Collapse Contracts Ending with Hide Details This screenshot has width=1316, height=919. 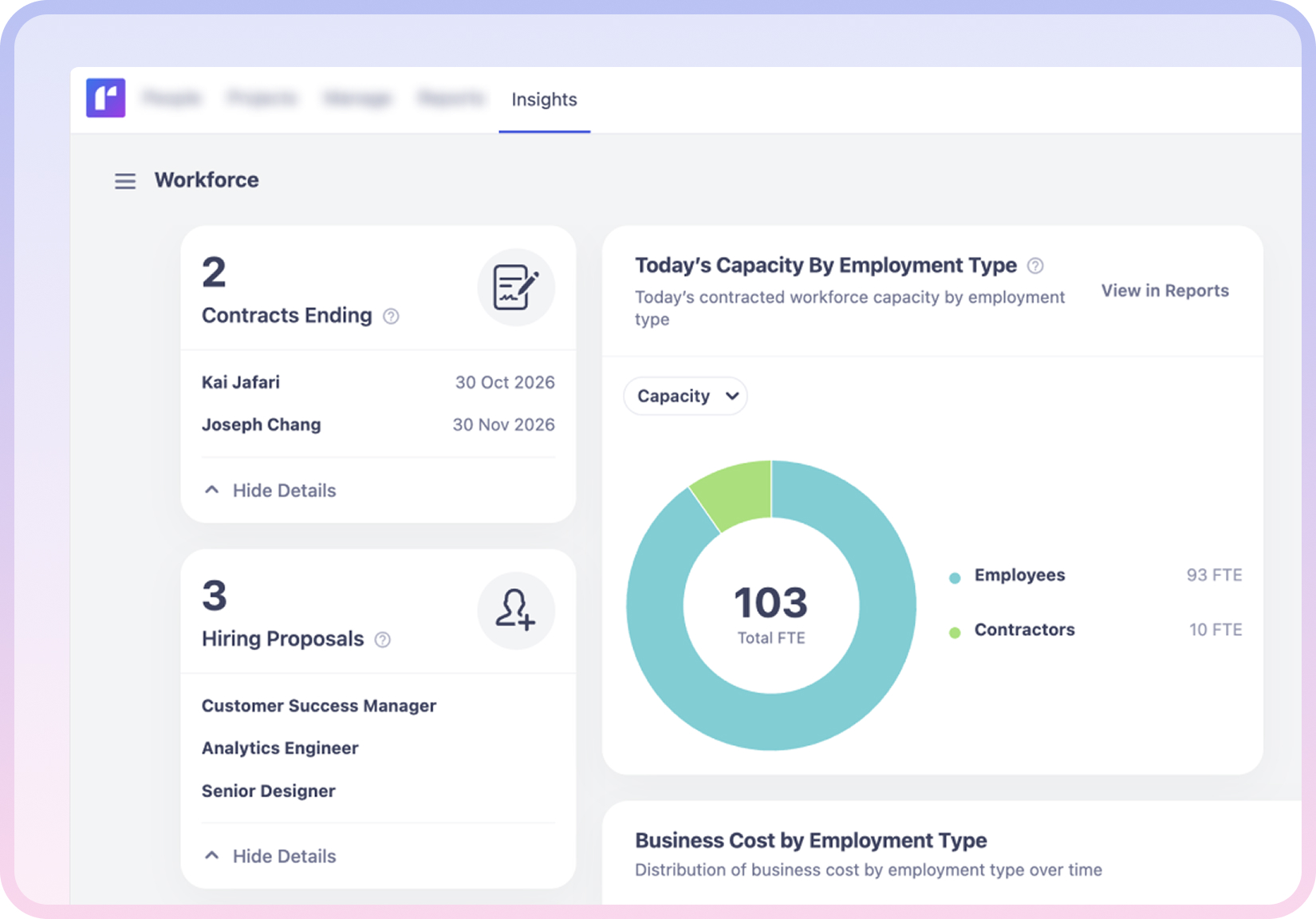pyautogui.click(x=270, y=491)
